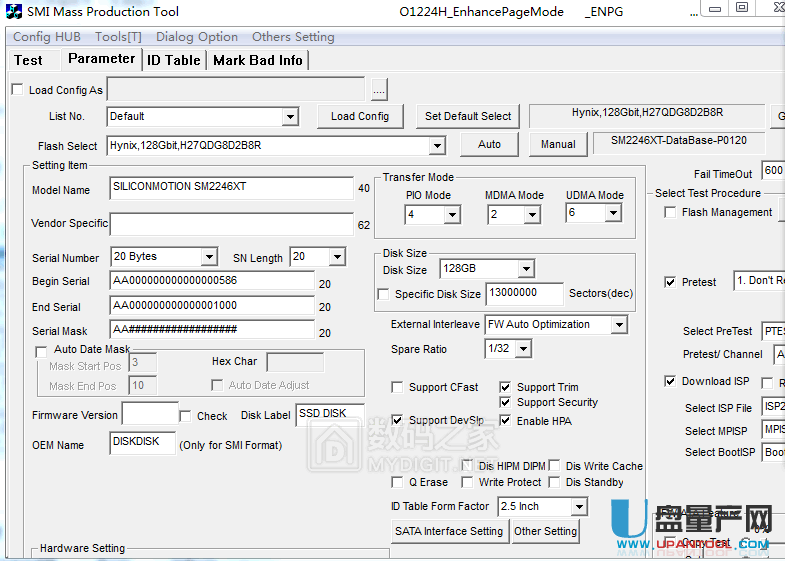
Task: Uncheck the Support Trim option
Action: (506, 387)
